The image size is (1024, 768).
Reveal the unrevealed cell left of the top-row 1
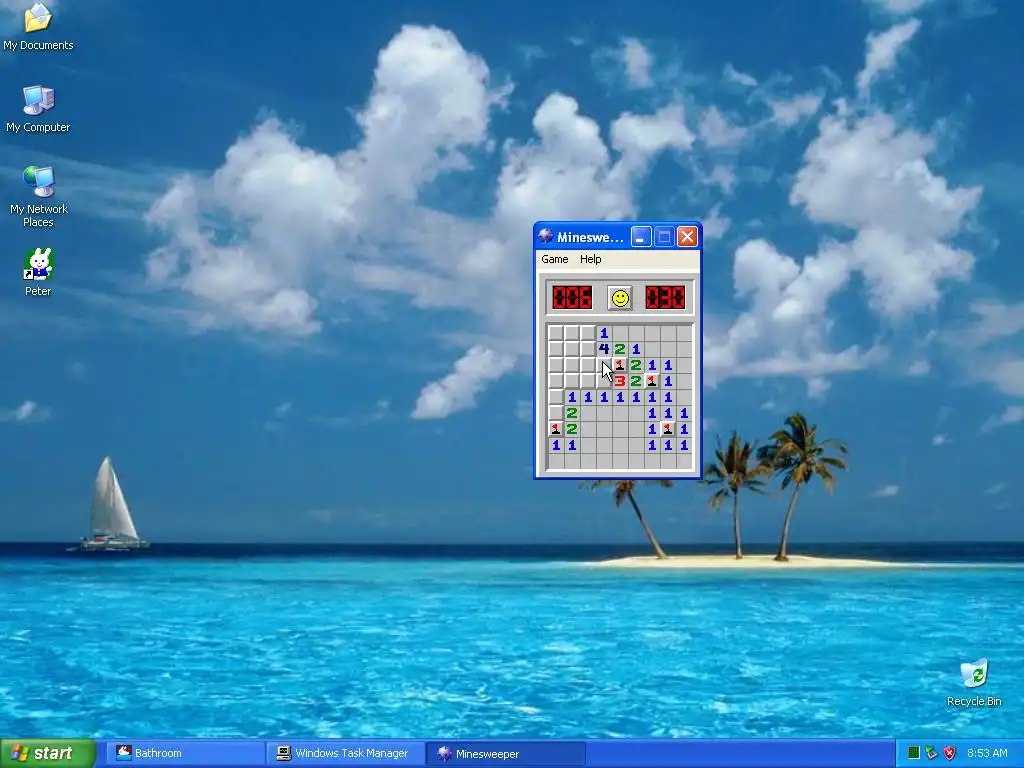pyautogui.click(x=588, y=333)
